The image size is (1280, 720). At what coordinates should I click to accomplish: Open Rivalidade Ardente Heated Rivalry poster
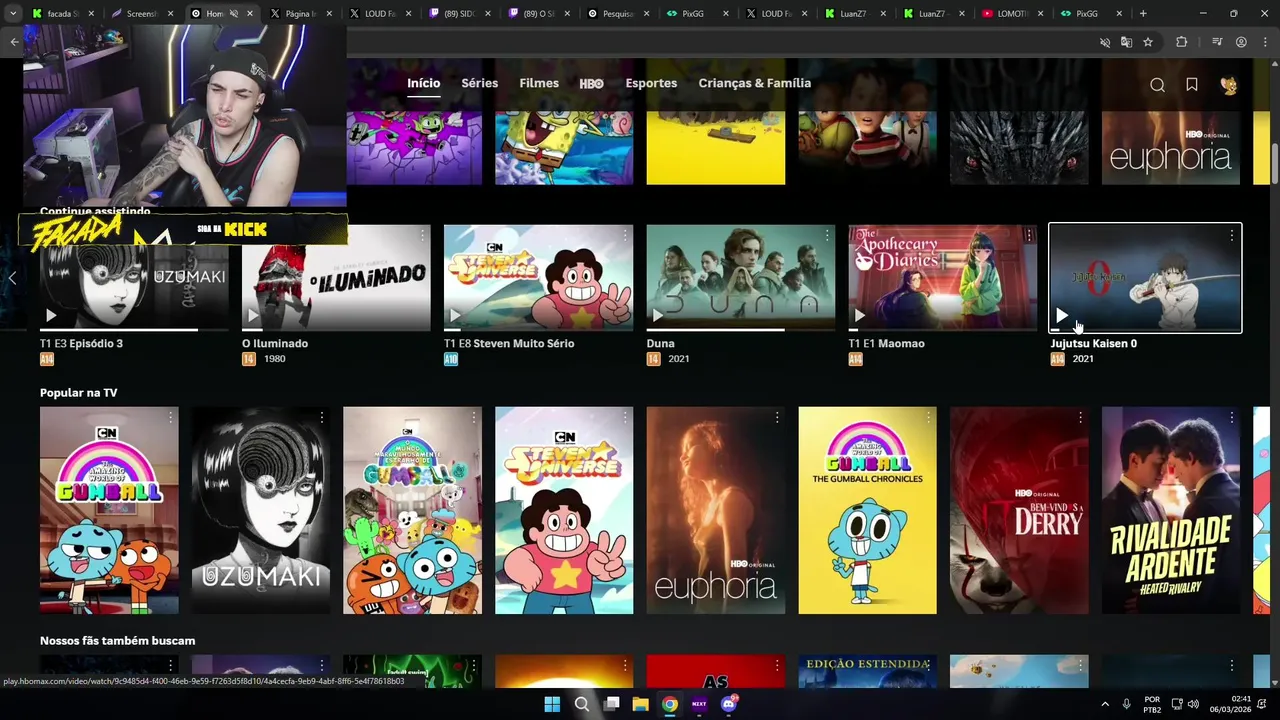(x=1171, y=510)
